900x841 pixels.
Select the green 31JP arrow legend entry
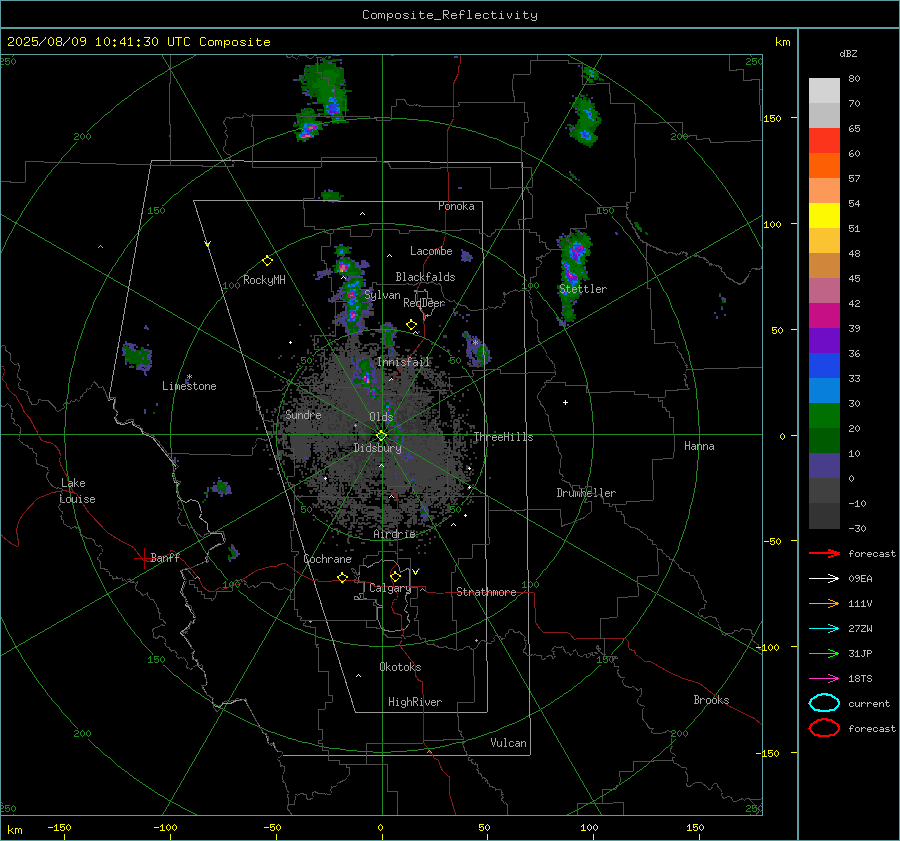pos(824,653)
